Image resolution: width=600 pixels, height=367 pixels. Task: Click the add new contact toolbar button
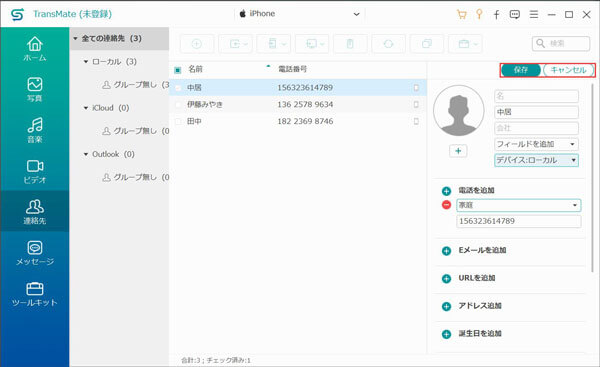(x=197, y=44)
